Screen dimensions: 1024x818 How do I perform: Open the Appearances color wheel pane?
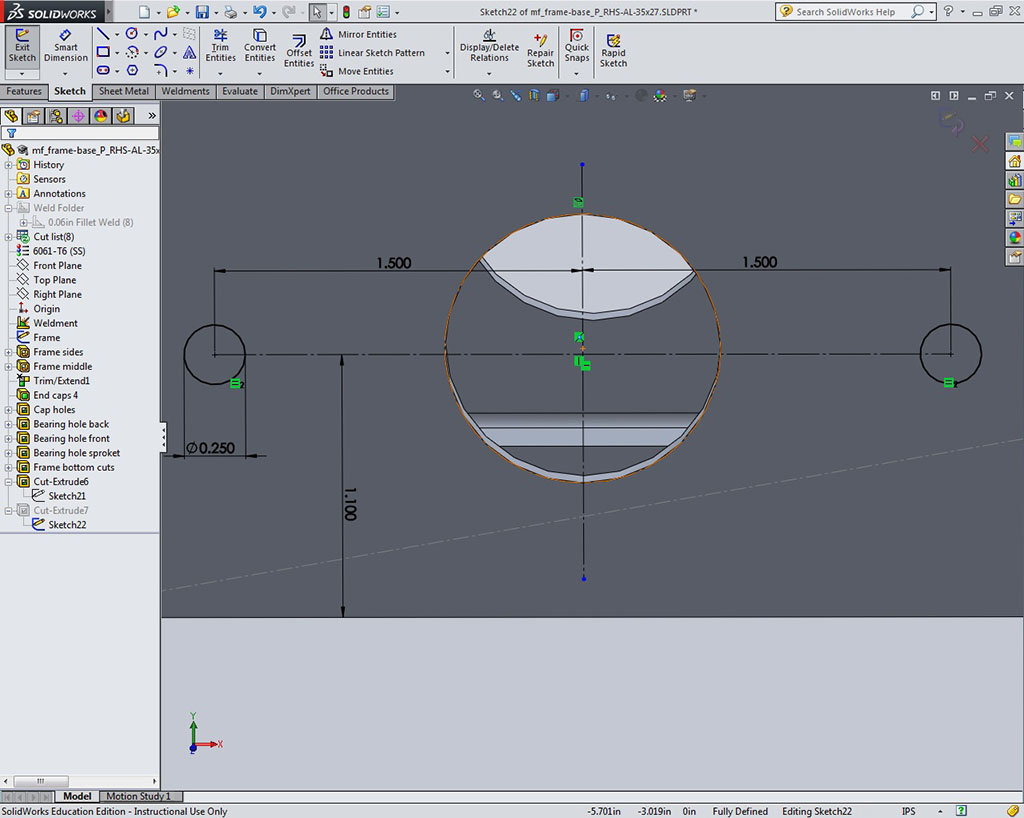tap(1014, 238)
